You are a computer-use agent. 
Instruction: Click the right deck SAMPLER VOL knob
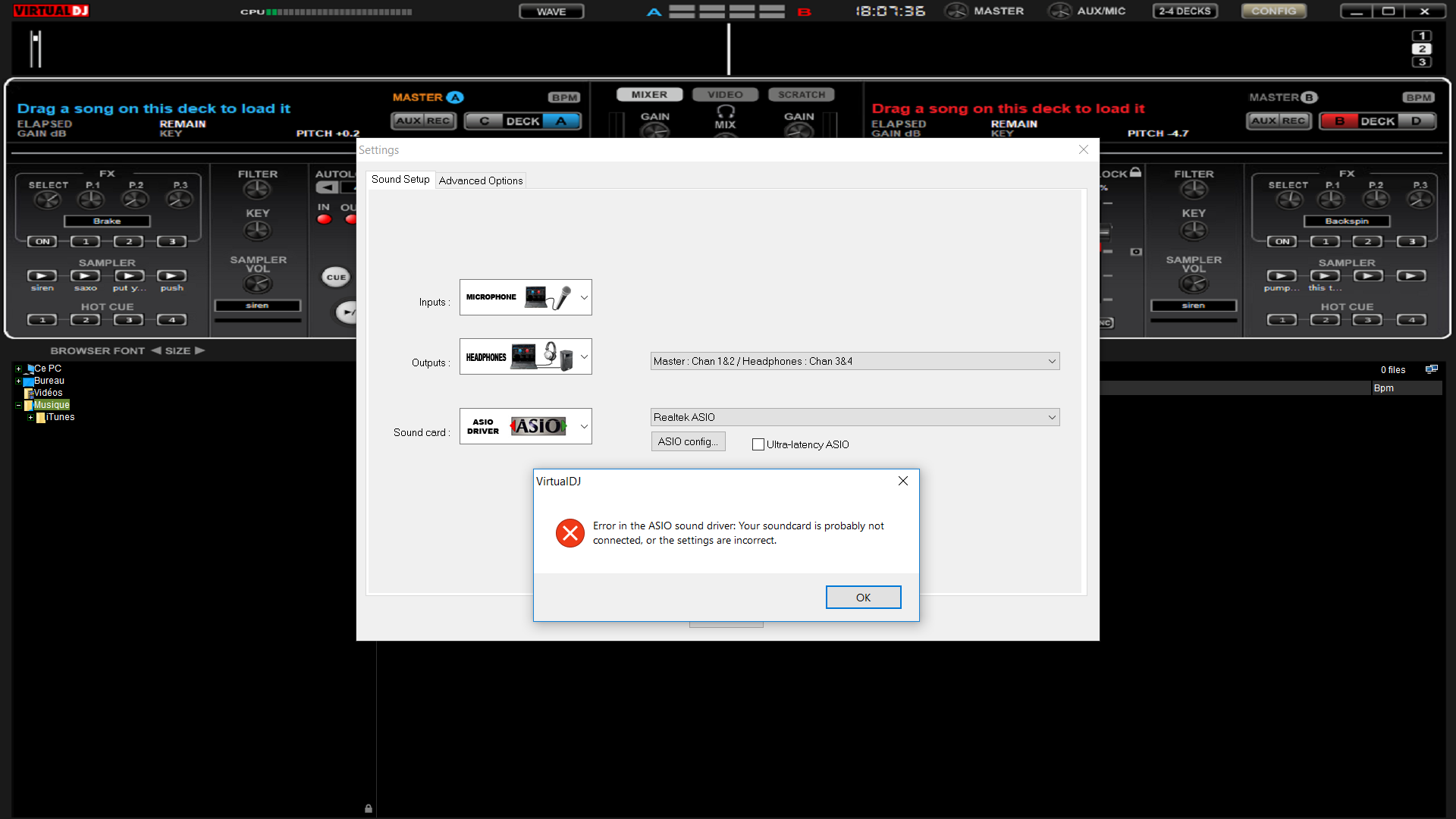tap(1194, 284)
